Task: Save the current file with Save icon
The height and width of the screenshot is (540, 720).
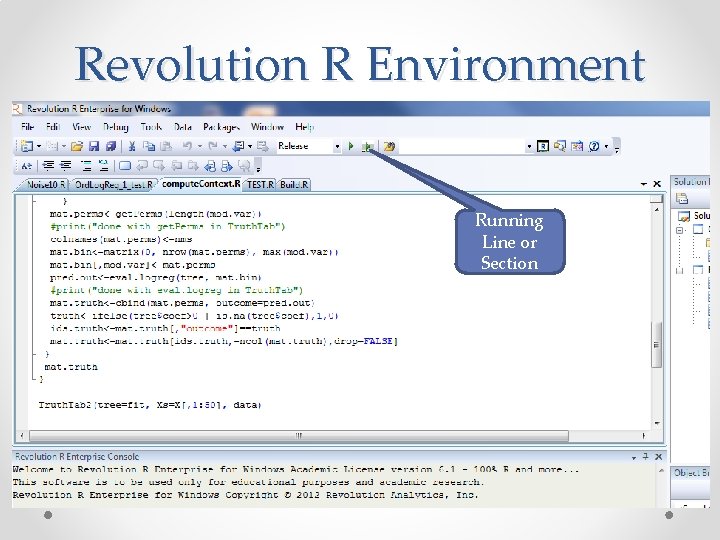Action: [94, 146]
